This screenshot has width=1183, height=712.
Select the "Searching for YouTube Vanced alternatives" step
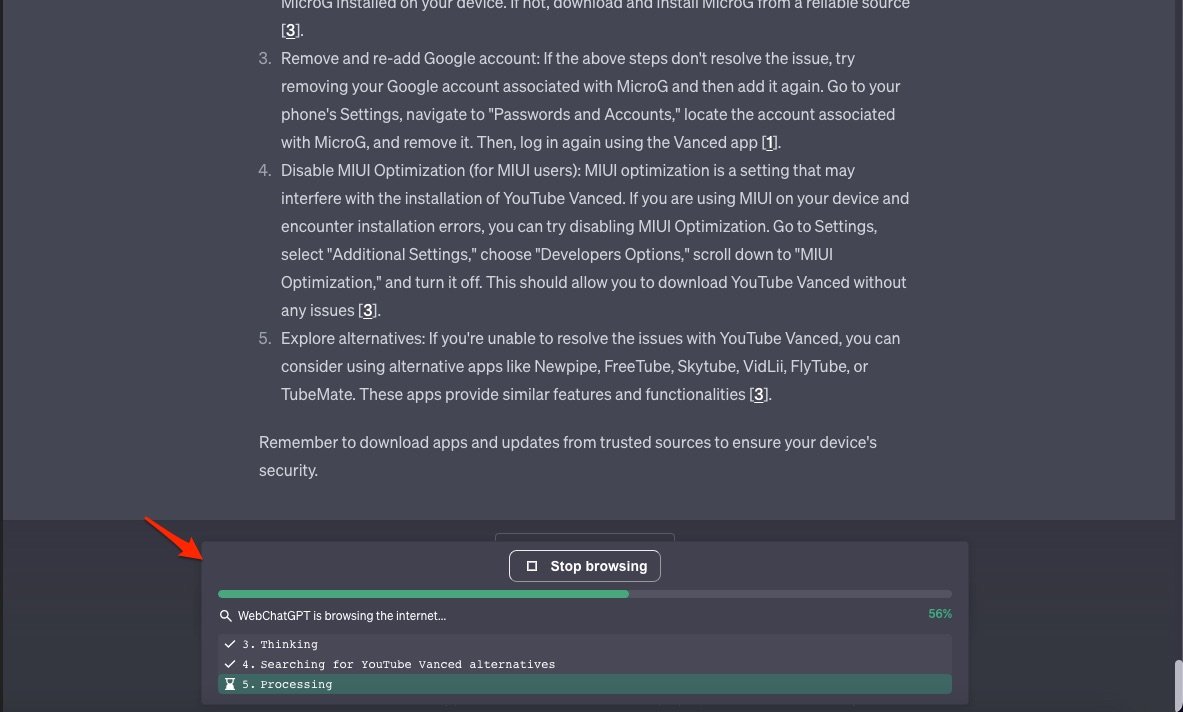coord(584,664)
